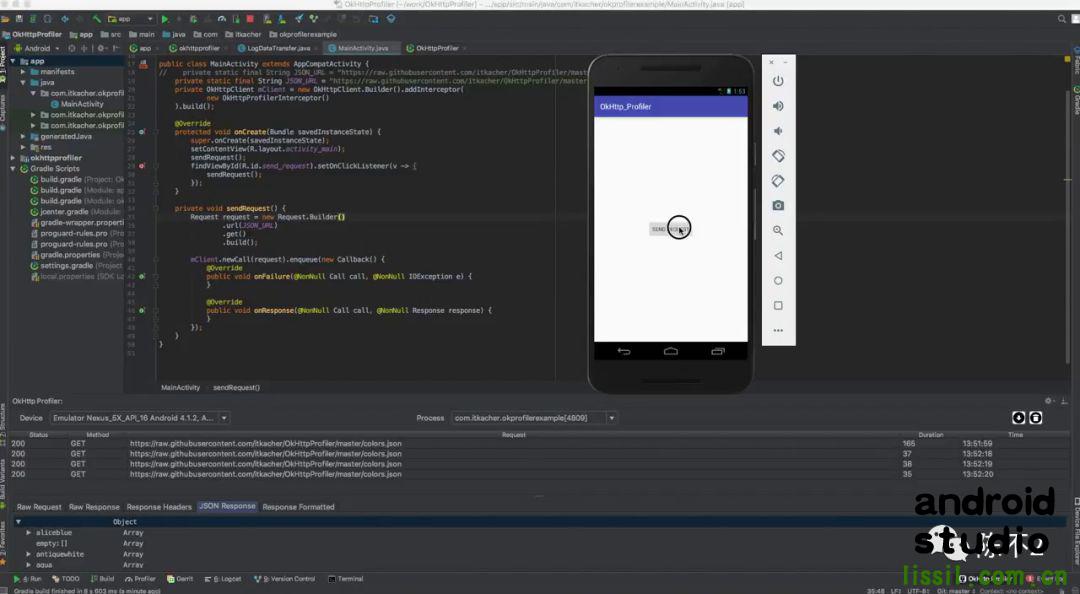Raise the emulator volume with the volume up icon
Viewport: 1080px width, 594px height.
[778, 105]
